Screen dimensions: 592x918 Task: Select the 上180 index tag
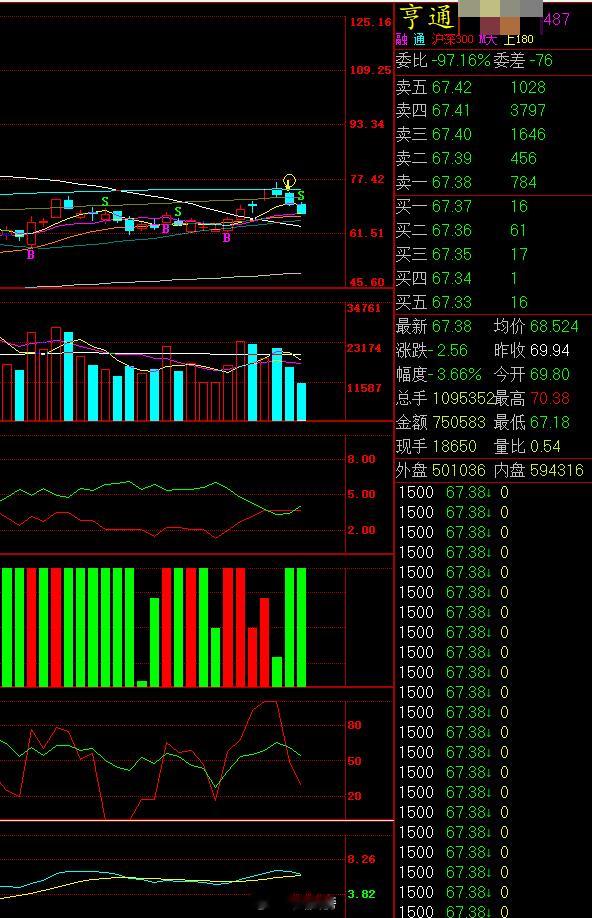pos(519,39)
